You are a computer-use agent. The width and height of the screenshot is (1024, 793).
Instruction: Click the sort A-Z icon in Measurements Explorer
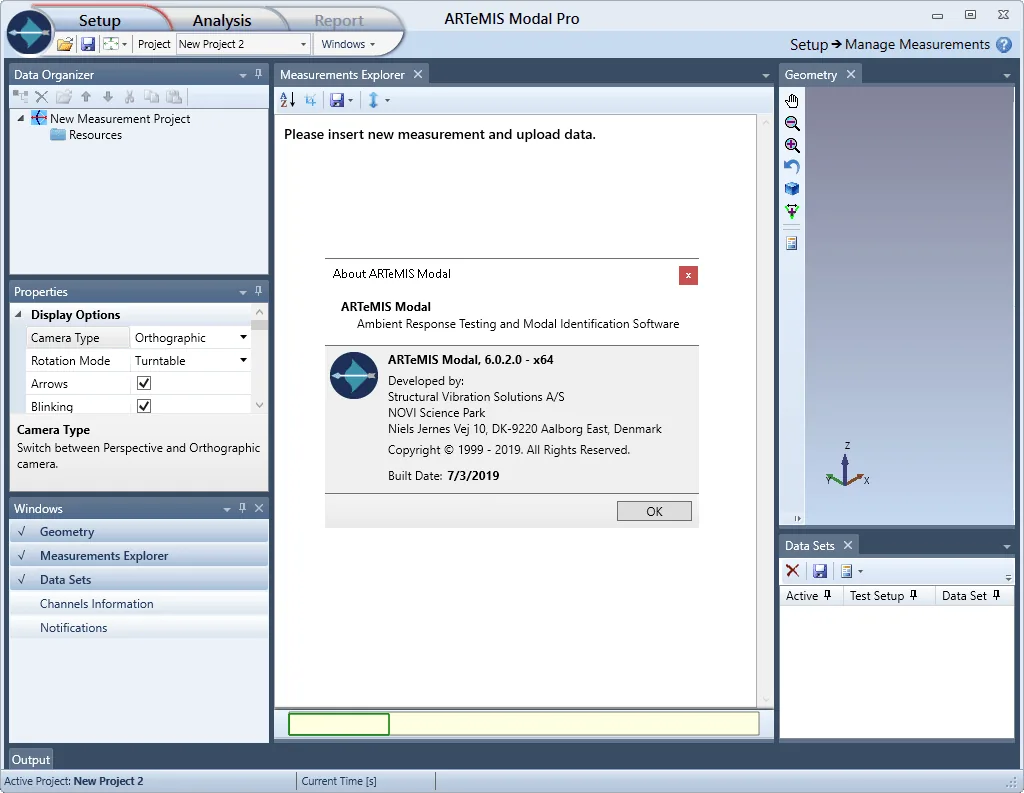[287, 100]
